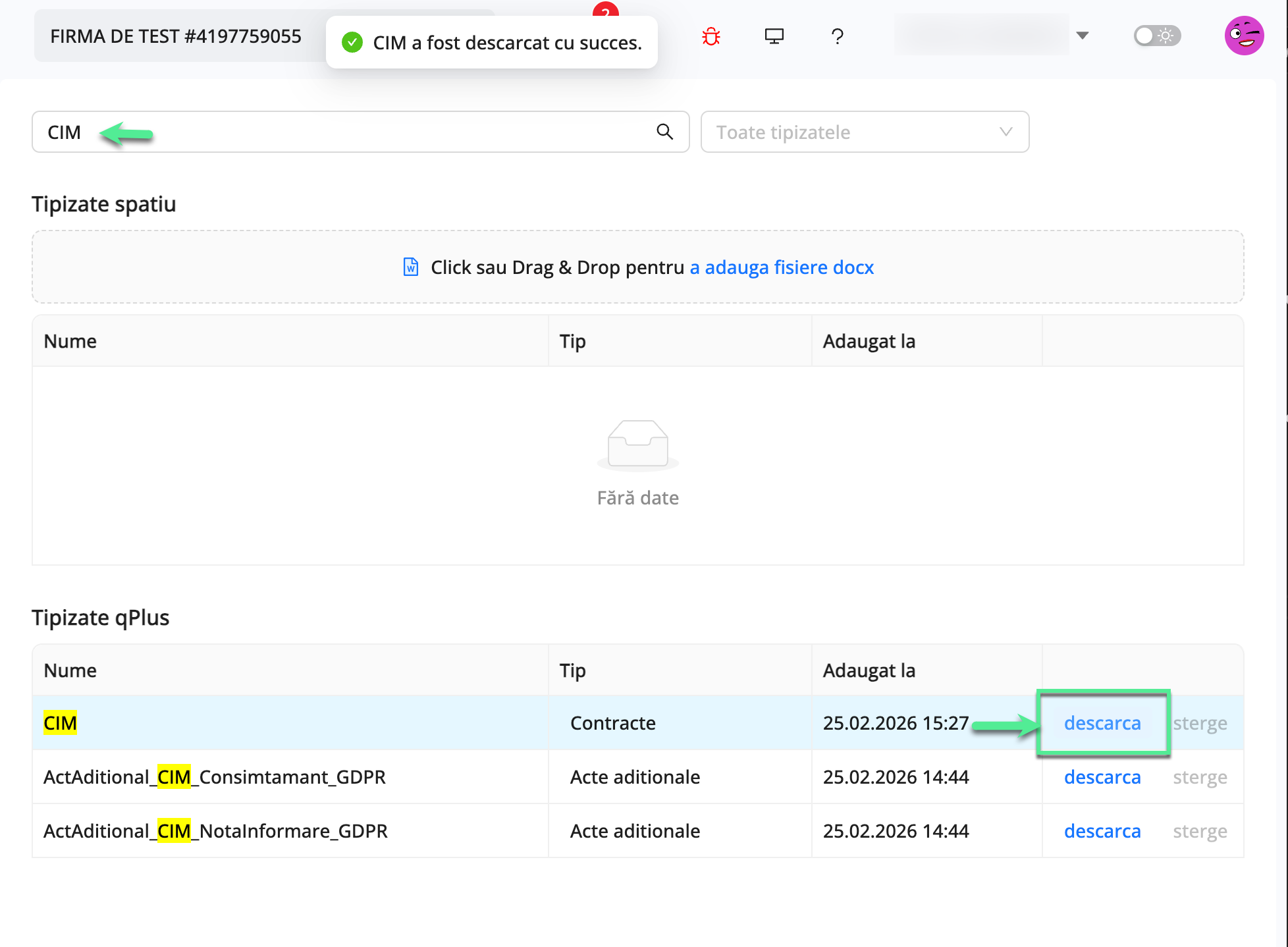This screenshot has height=947, width=1288.
Task: Click the red bug report icon
Action: point(711,36)
